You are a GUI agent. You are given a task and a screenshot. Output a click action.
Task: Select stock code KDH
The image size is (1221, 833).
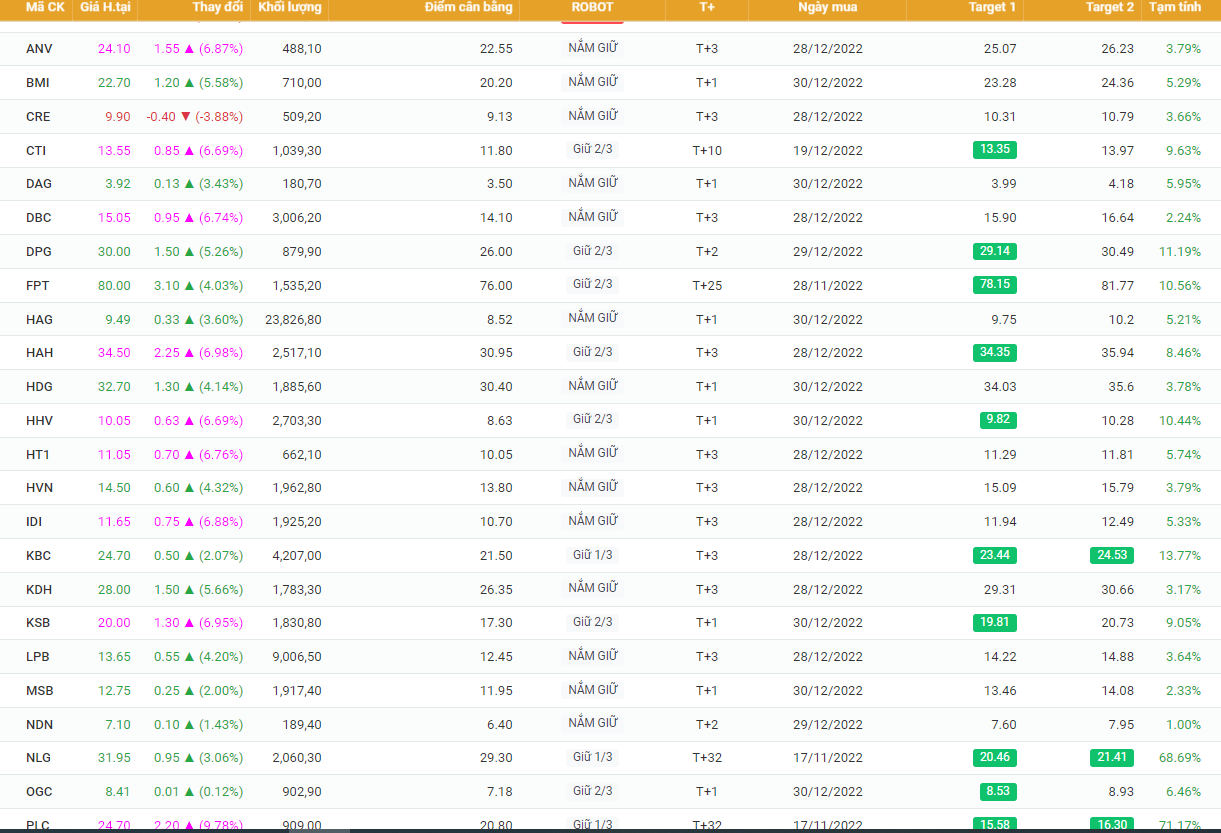[39, 590]
